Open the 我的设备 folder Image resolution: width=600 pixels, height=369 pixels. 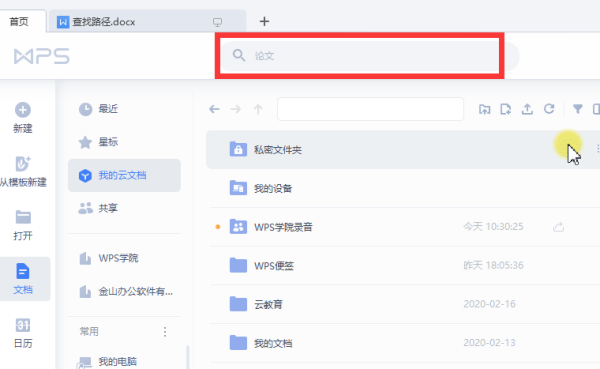click(x=403, y=188)
